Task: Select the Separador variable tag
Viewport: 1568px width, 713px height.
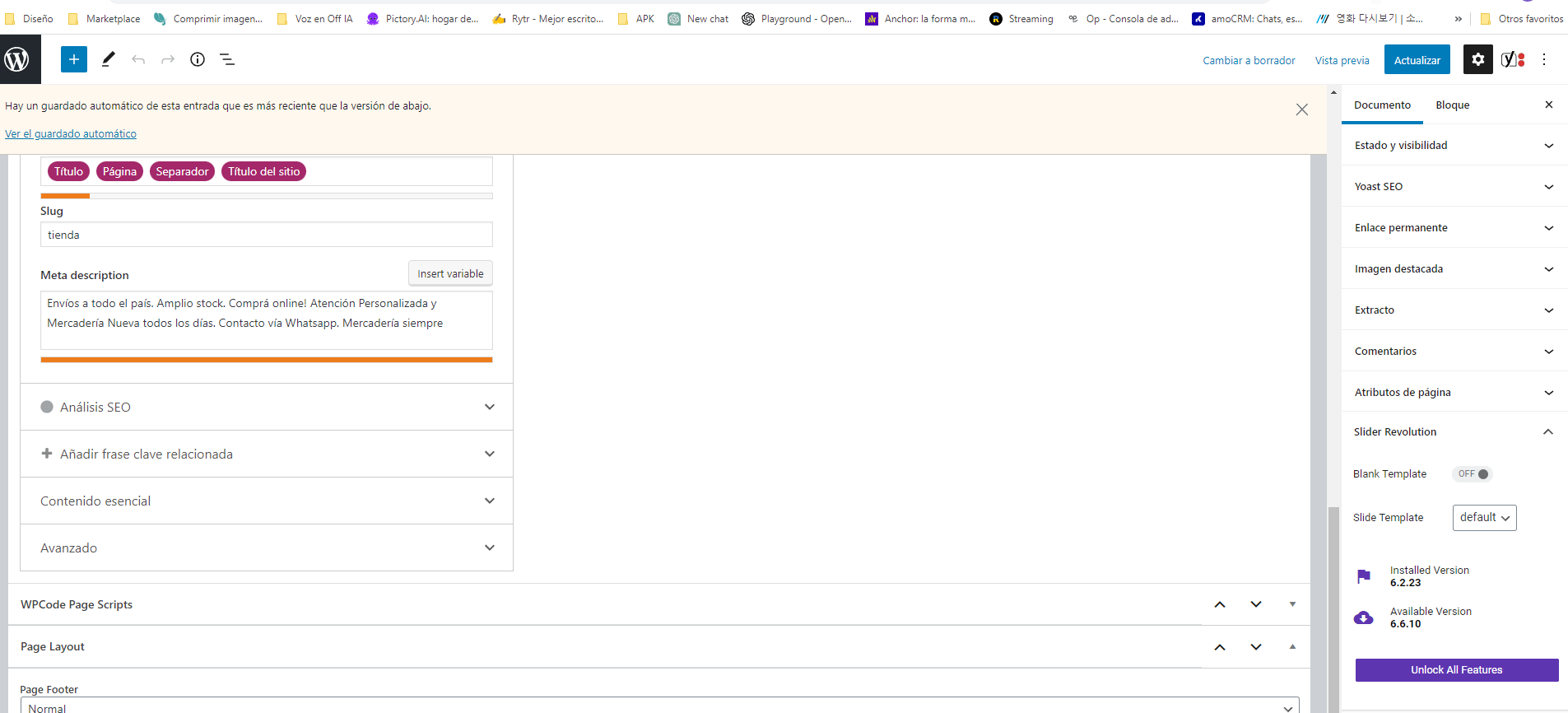Action: click(x=182, y=171)
